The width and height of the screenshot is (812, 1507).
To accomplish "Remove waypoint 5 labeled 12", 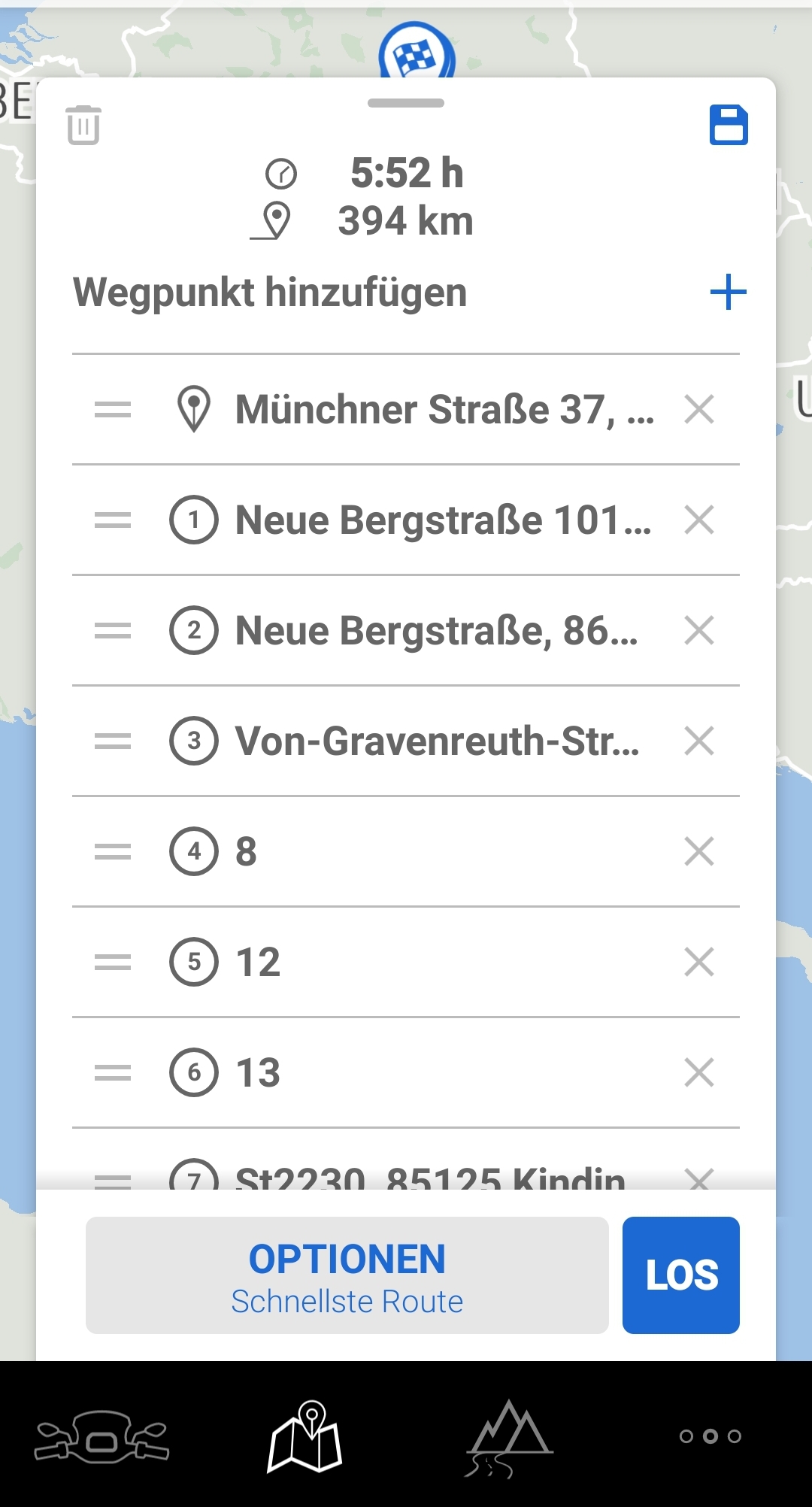I will pyautogui.click(x=699, y=962).
